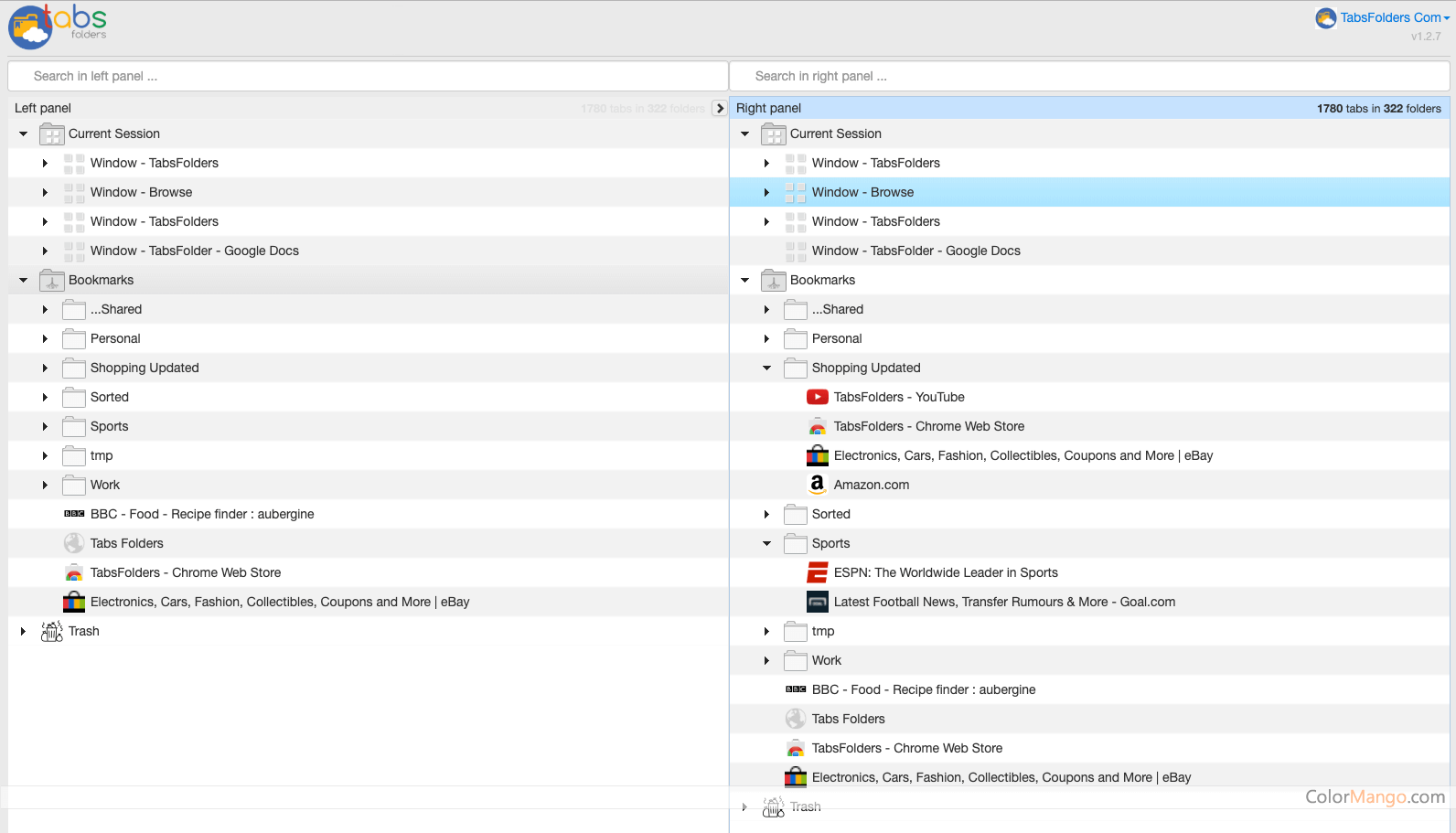Click the left panel collapse arrow button

(720, 108)
